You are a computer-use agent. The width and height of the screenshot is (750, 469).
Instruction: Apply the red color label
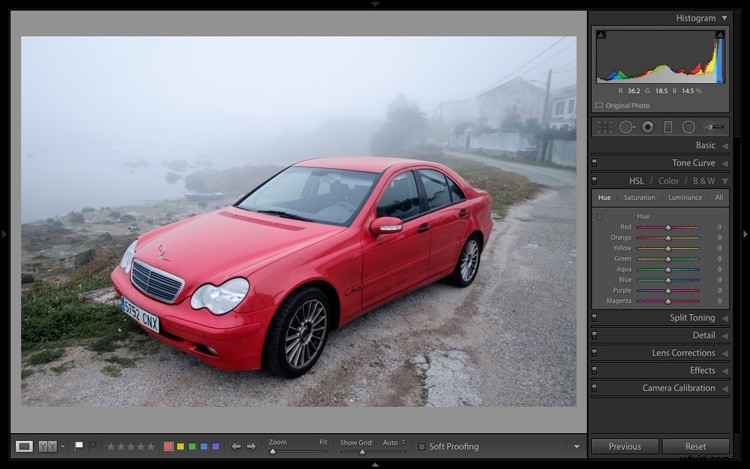(168, 447)
